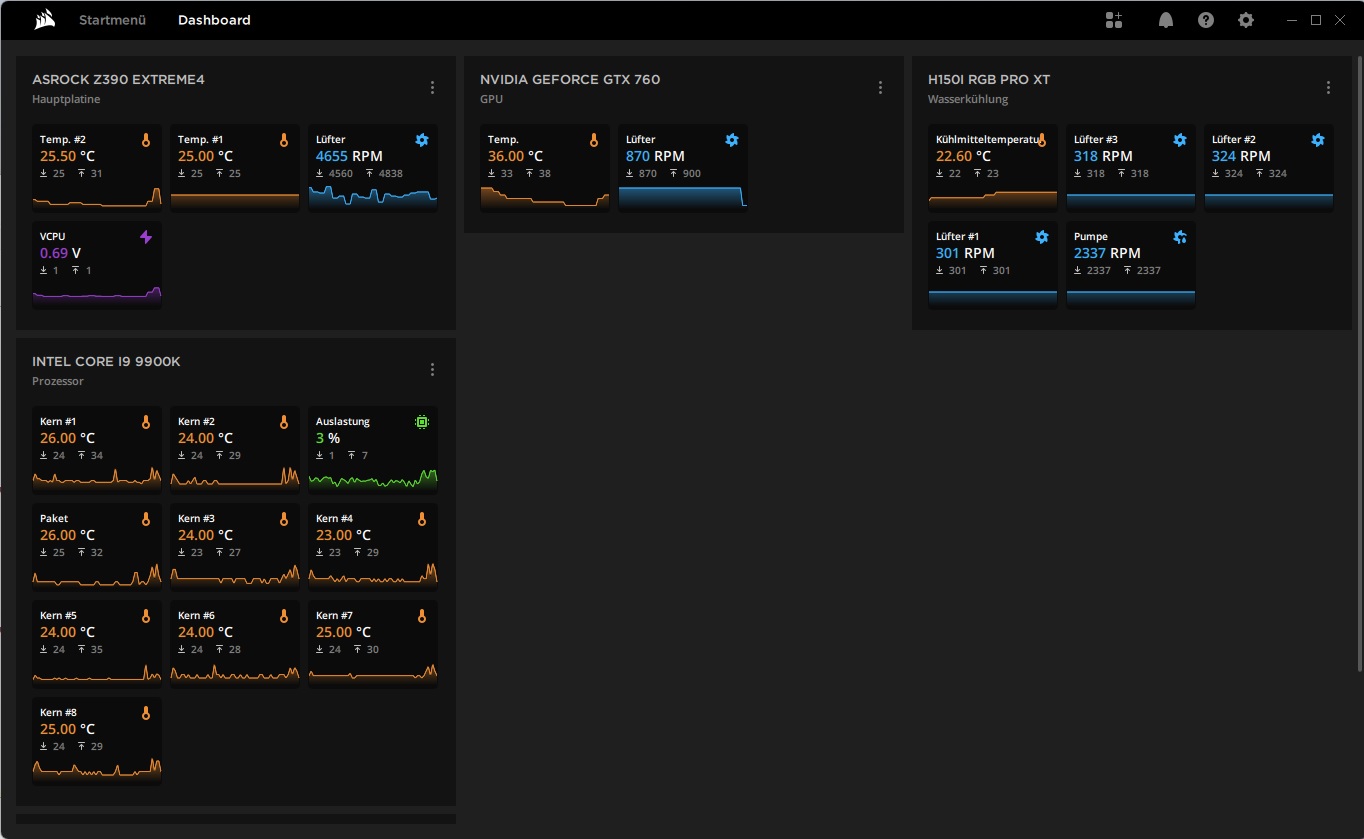Click the VCPU lightning bolt icon

point(146,237)
